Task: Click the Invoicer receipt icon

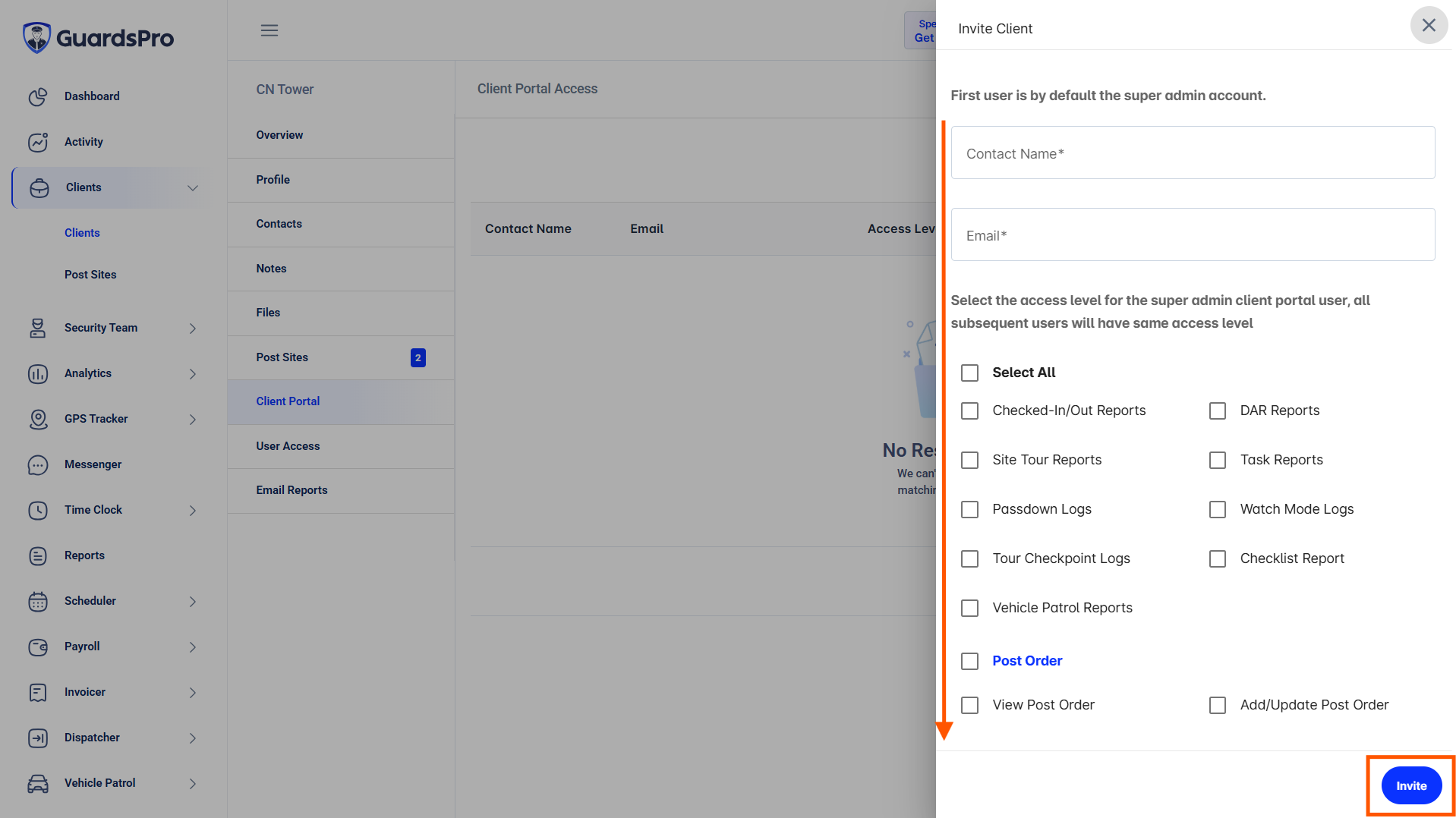Action: coord(38,692)
